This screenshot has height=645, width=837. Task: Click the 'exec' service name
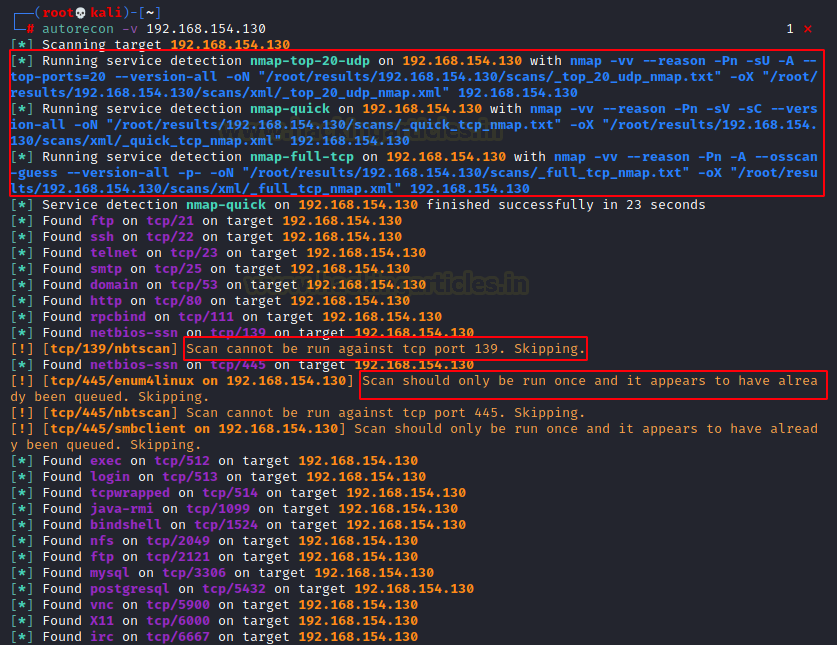tap(106, 461)
